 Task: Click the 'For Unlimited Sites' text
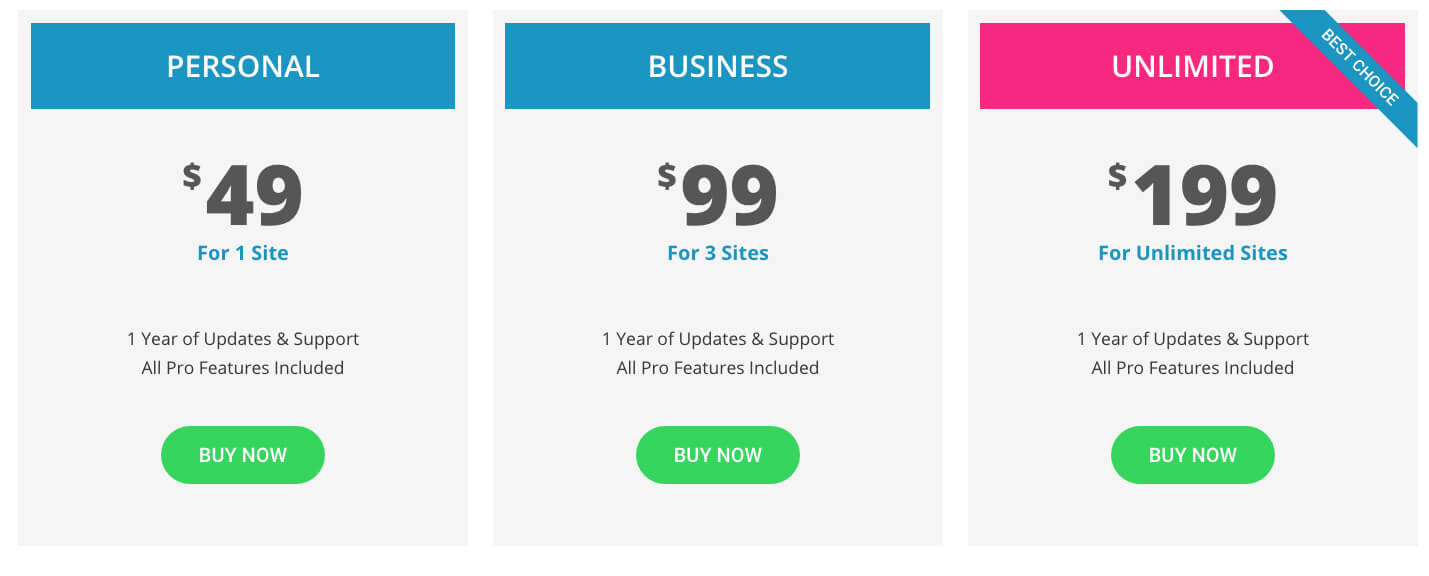(x=1192, y=253)
